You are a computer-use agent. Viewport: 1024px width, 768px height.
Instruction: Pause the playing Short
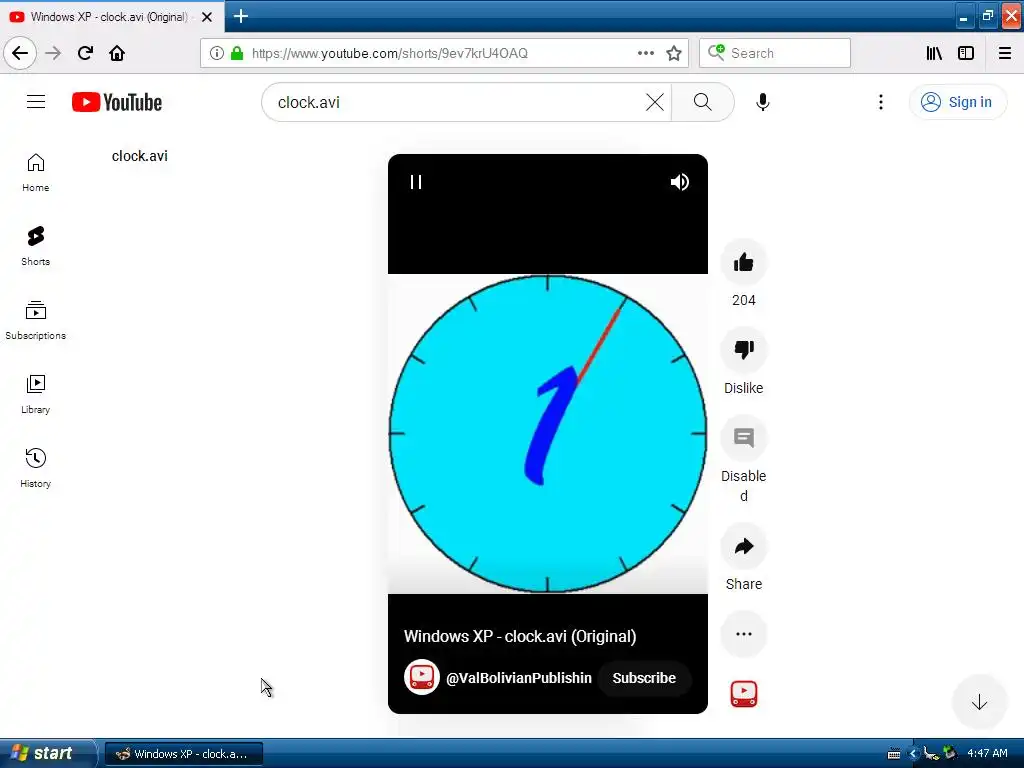[x=416, y=182]
